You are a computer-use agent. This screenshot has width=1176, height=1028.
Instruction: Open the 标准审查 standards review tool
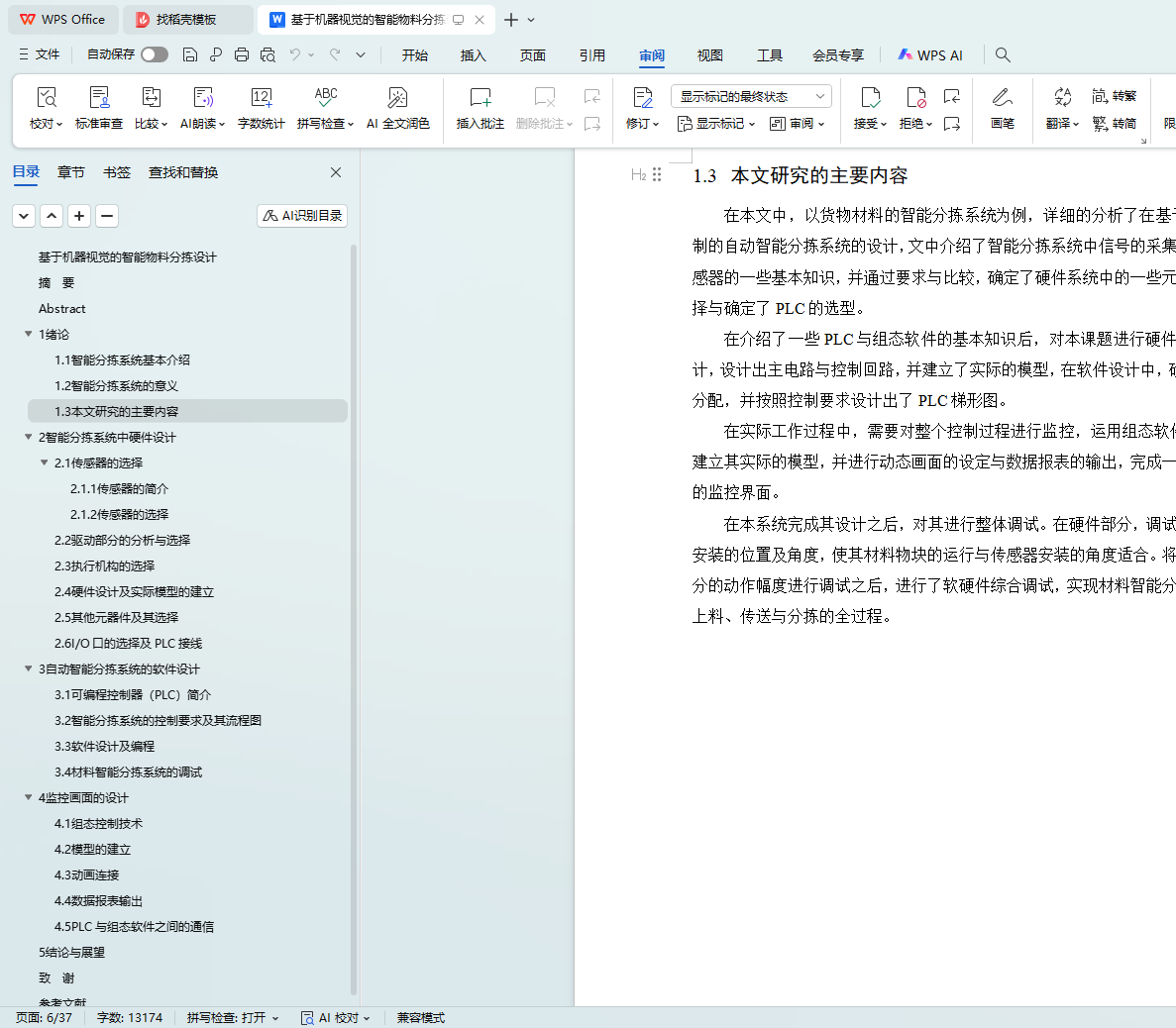click(x=99, y=98)
